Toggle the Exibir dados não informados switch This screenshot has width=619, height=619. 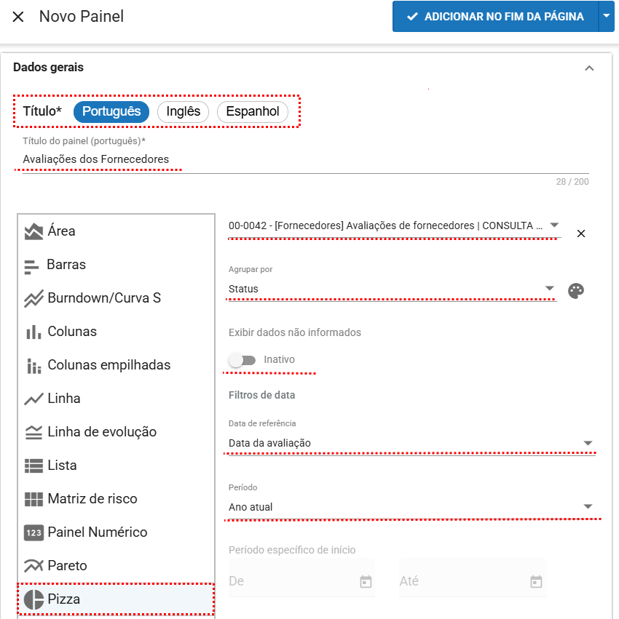tap(242, 360)
